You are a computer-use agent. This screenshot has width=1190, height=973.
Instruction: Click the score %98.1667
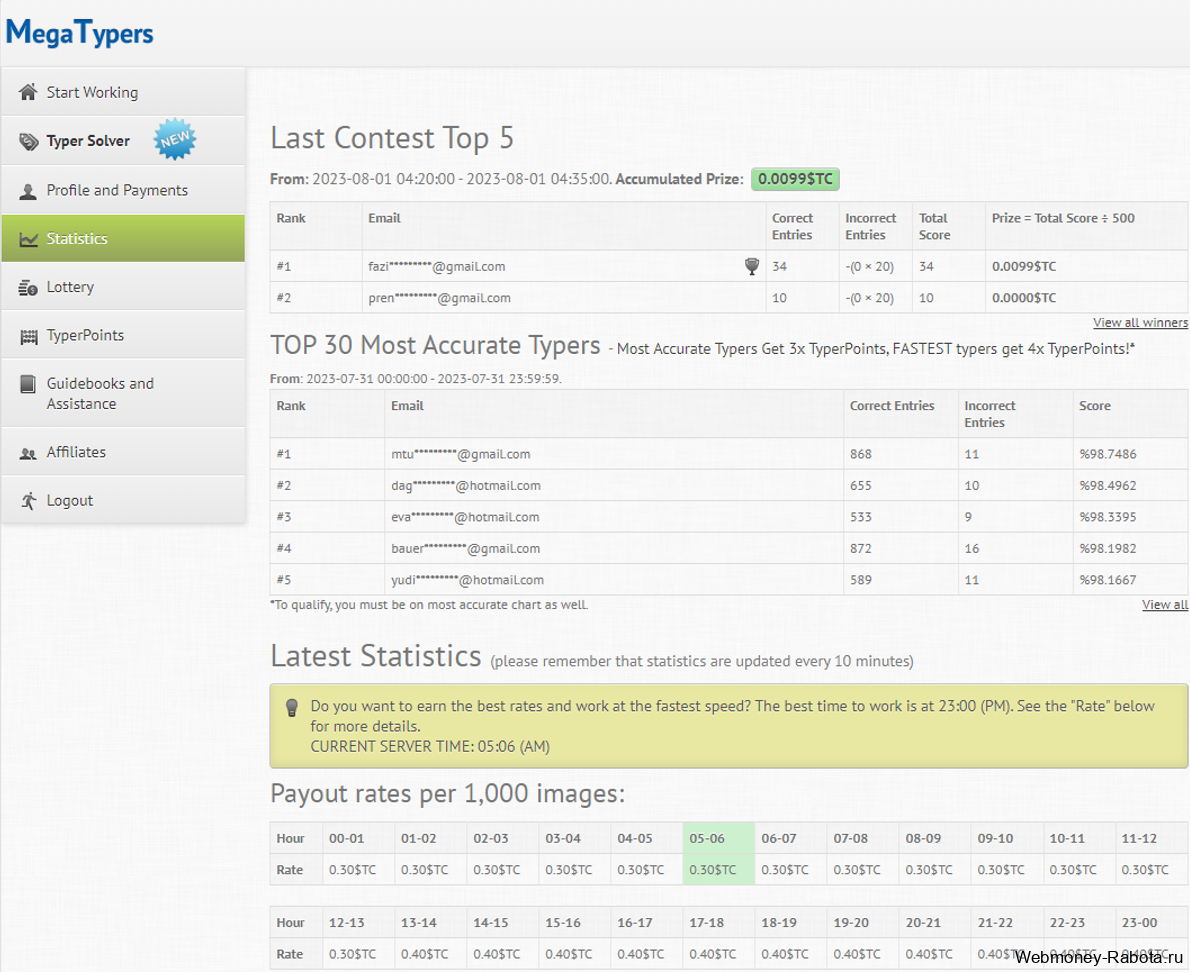(x=1107, y=580)
